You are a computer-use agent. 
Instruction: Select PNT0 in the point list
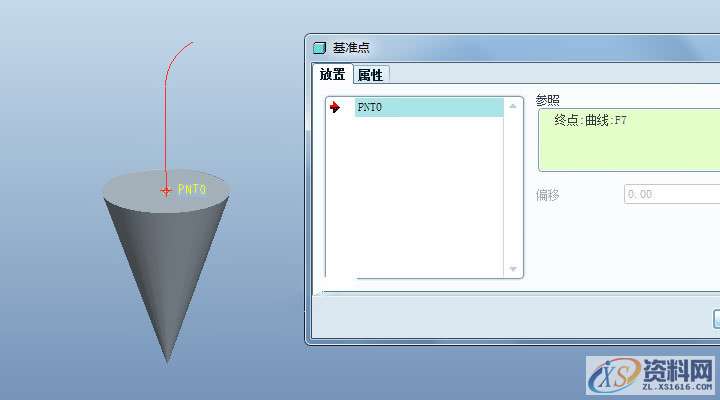coord(428,107)
